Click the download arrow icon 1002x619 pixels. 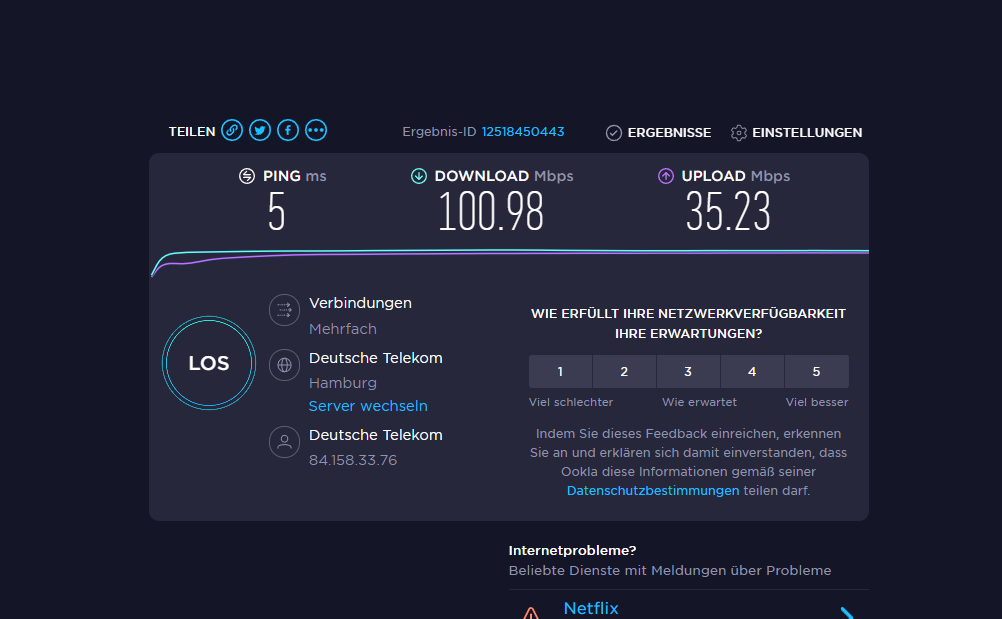pyautogui.click(x=419, y=176)
